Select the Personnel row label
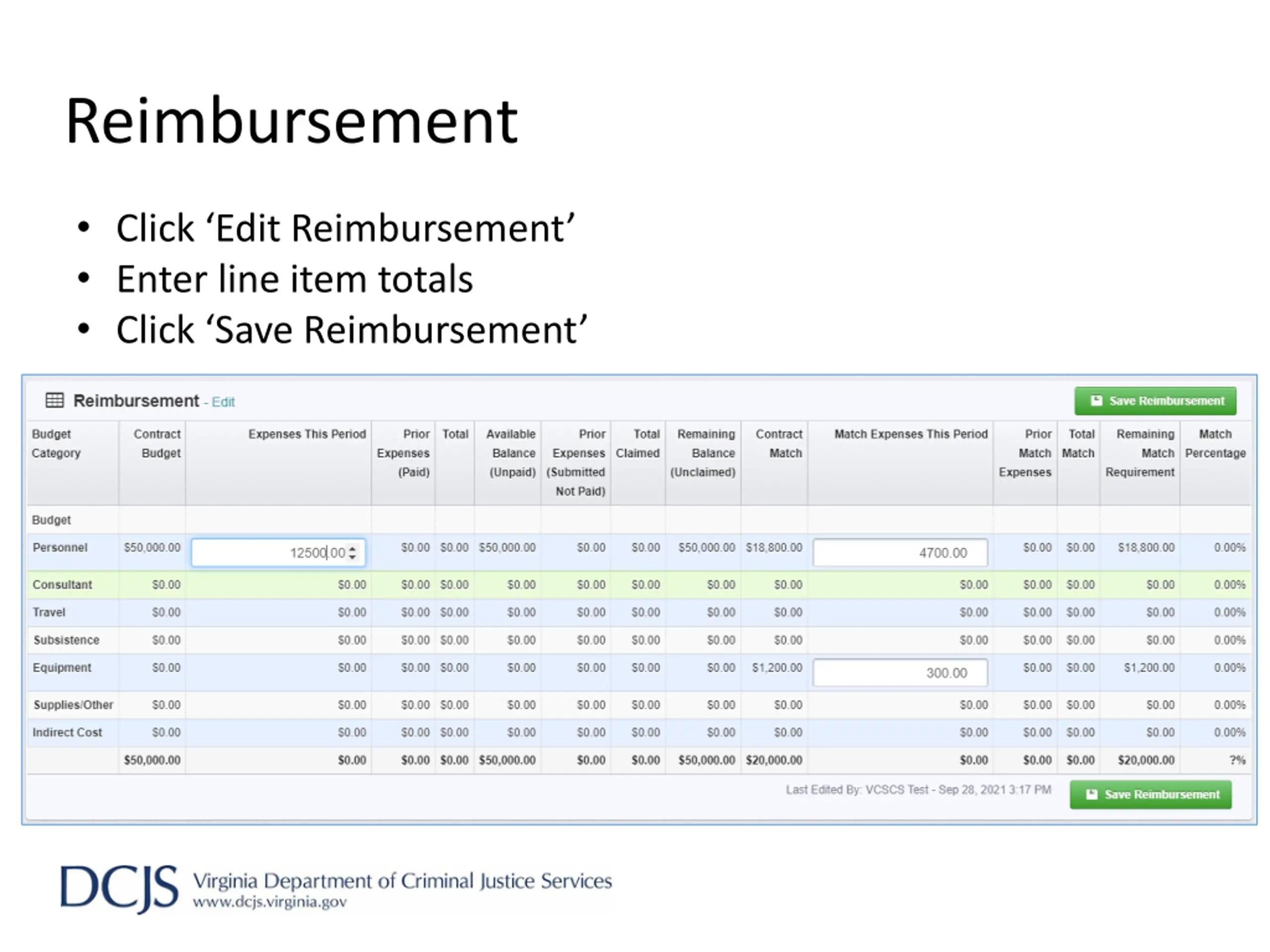This screenshot has width=1270, height=952. pos(60,547)
